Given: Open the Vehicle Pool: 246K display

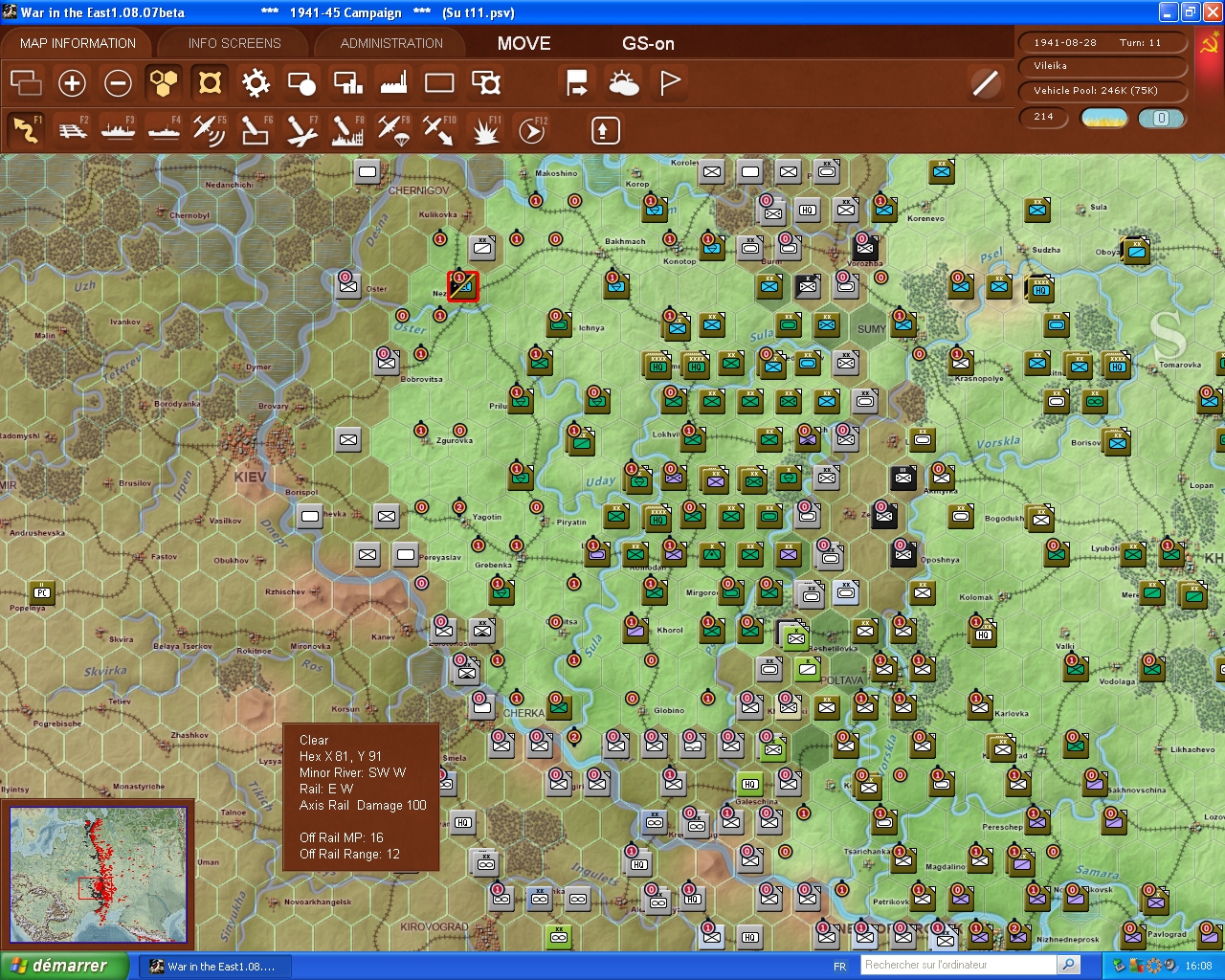Looking at the screenshot, I should [1102, 91].
